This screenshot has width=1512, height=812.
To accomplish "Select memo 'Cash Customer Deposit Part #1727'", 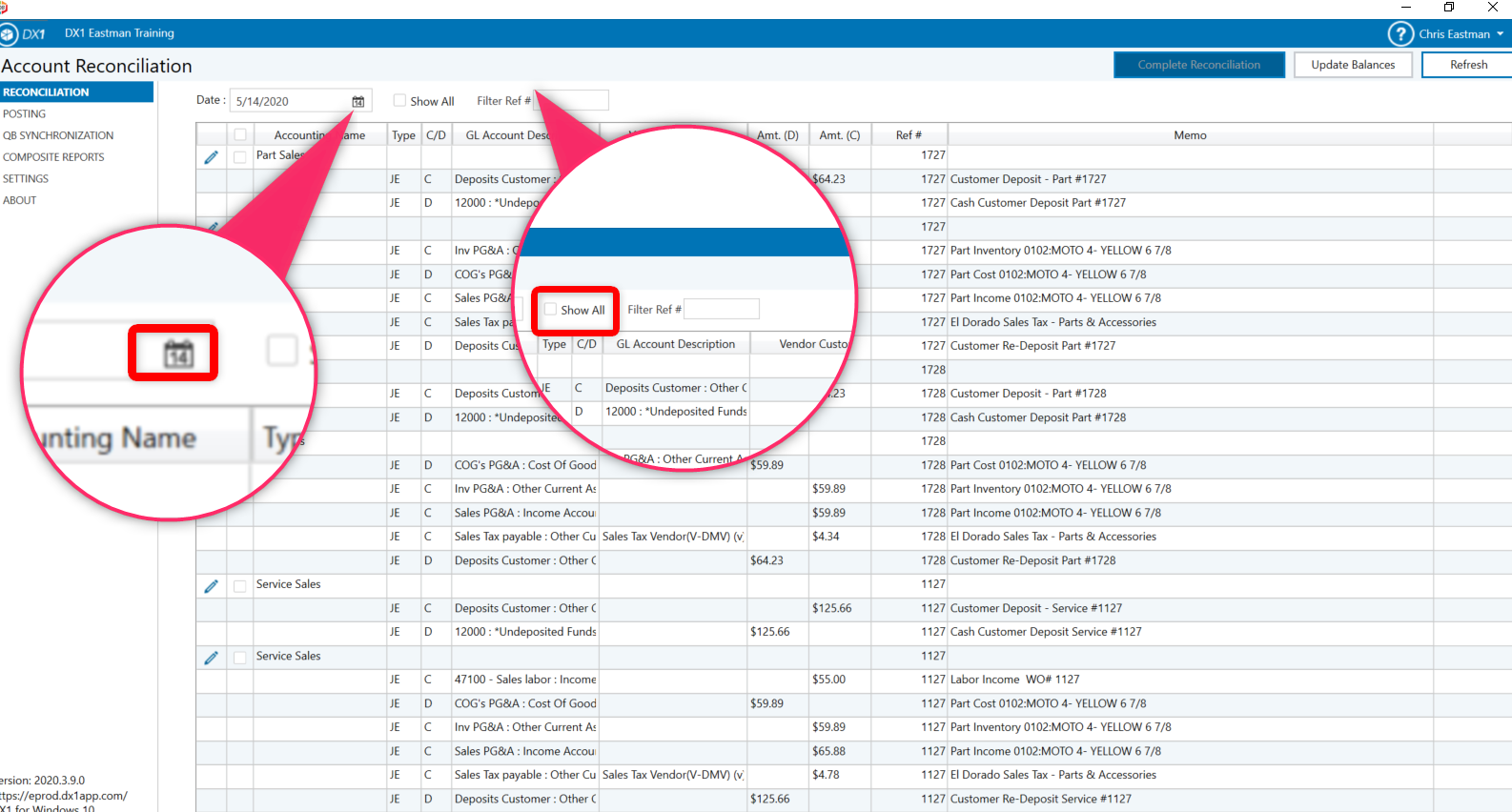I will 1038,203.
